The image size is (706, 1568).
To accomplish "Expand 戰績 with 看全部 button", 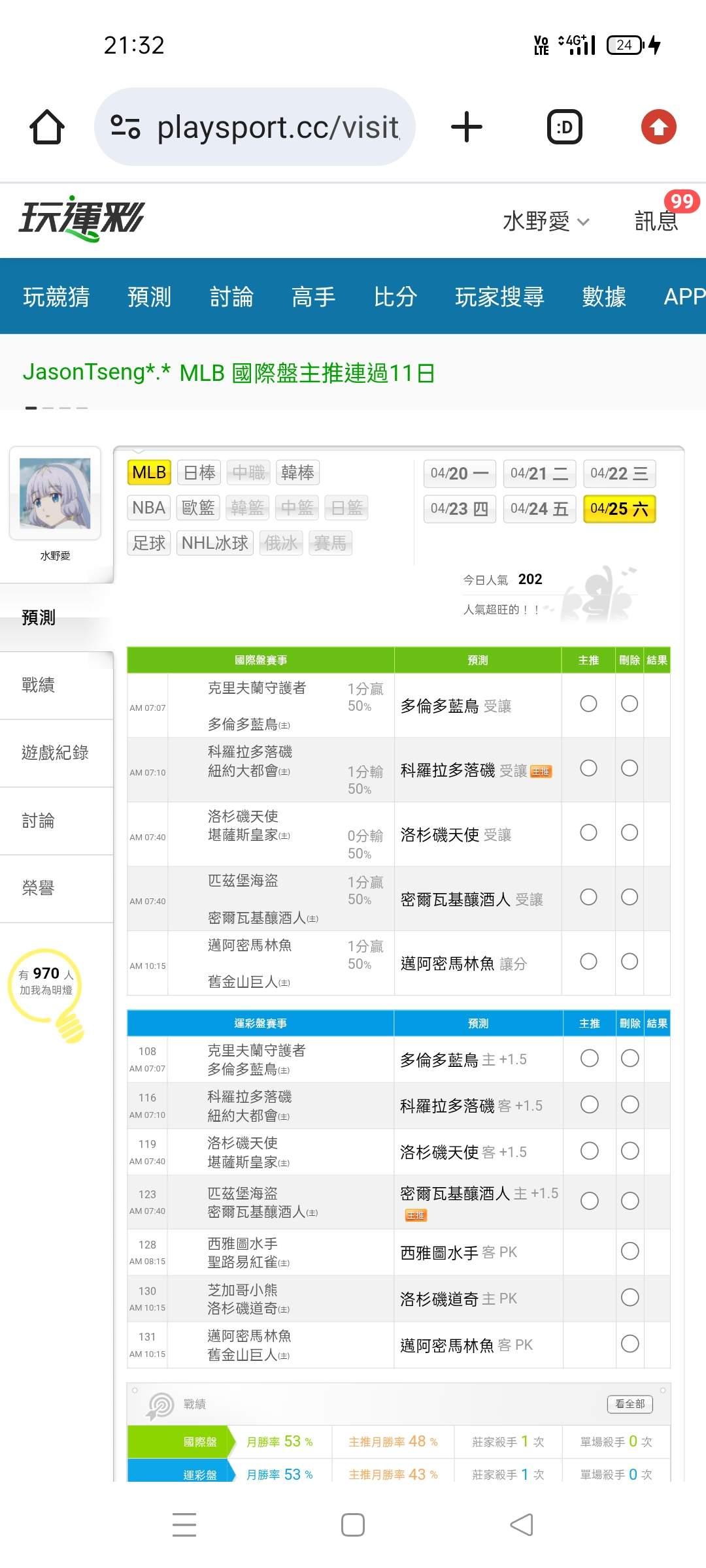I will 630,1403.
